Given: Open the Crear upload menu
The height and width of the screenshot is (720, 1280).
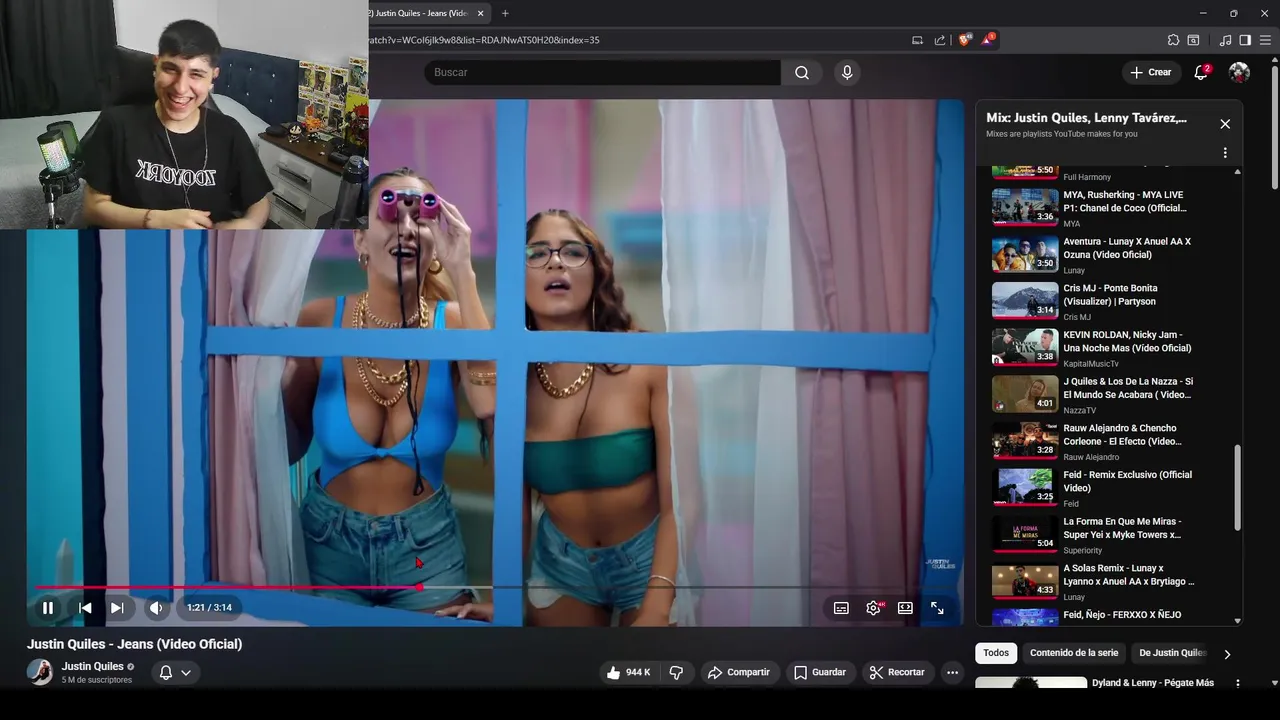Looking at the screenshot, I should [x=1150, y=72].
